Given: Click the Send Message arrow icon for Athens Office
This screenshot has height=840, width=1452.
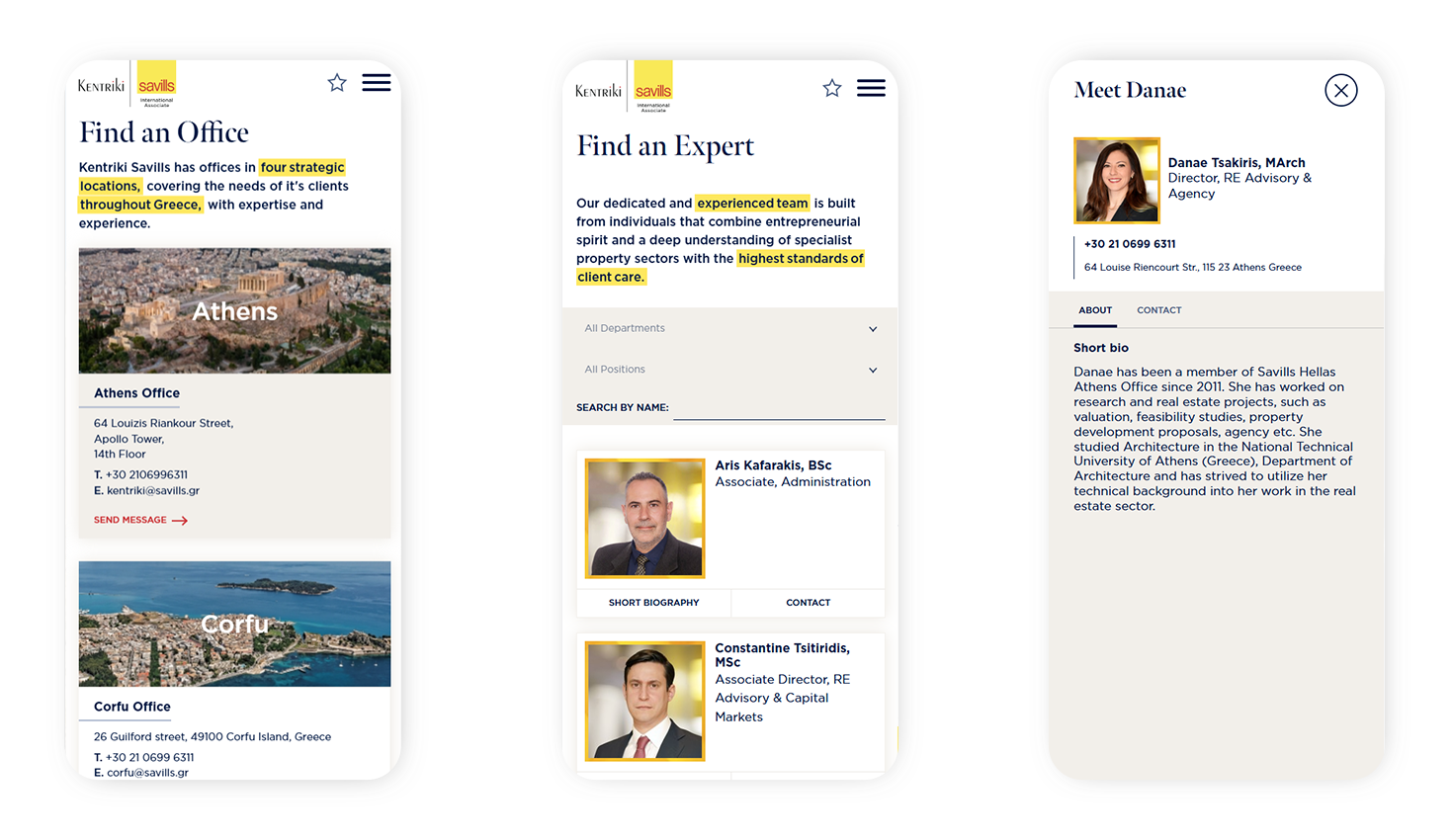Looking at the screenshot, I should [x=180, y=519].
